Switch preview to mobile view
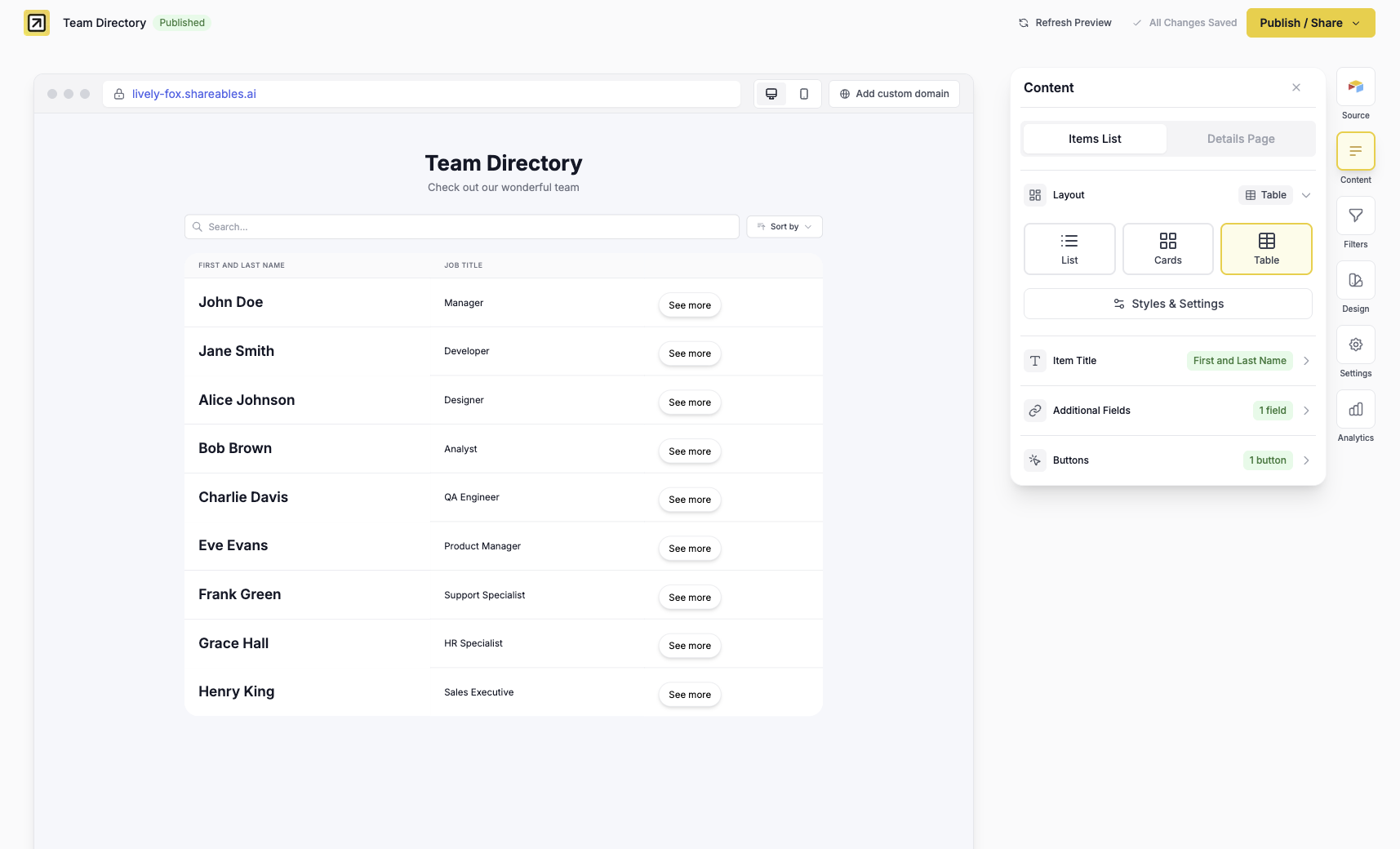Screen dimensions: 1400x849 pos(803,93)
